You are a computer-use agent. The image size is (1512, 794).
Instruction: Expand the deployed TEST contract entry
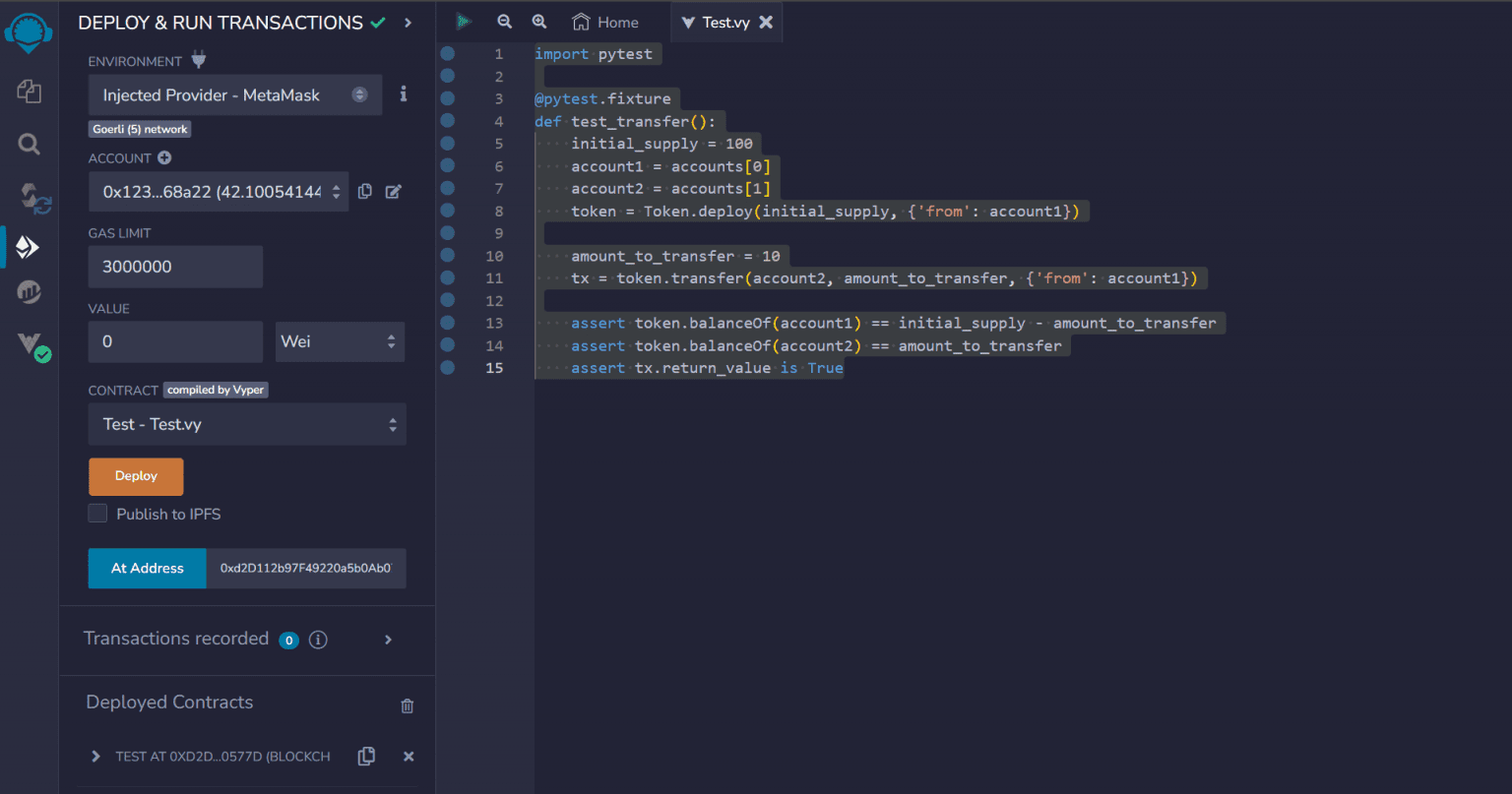[x=94, y=756]
